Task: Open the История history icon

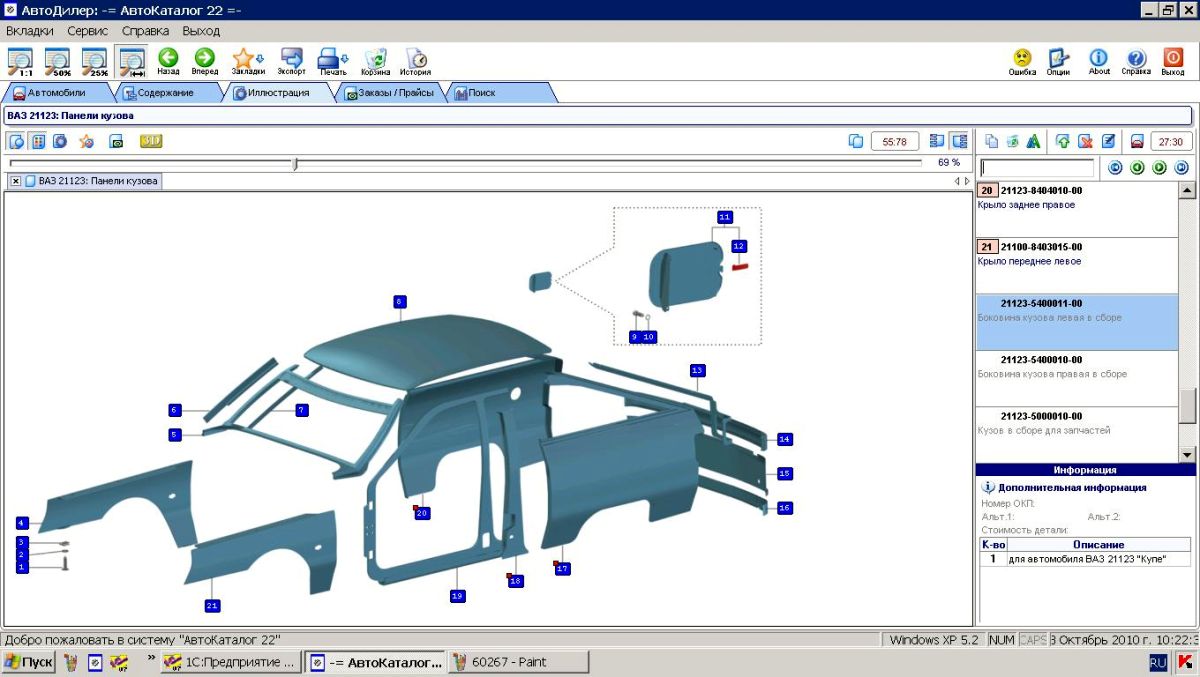Action: pyautogui.click(x=416, y=62)
